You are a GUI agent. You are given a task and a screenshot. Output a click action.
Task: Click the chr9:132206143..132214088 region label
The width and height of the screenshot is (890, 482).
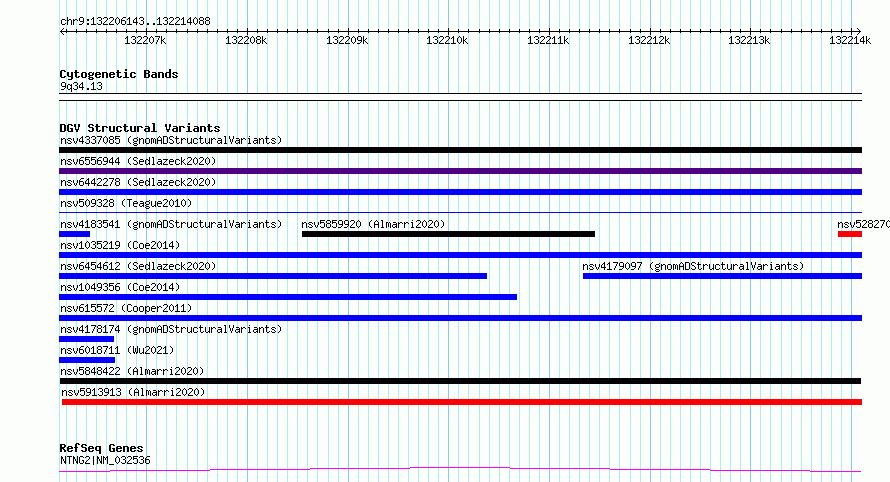tap(135, 21)
